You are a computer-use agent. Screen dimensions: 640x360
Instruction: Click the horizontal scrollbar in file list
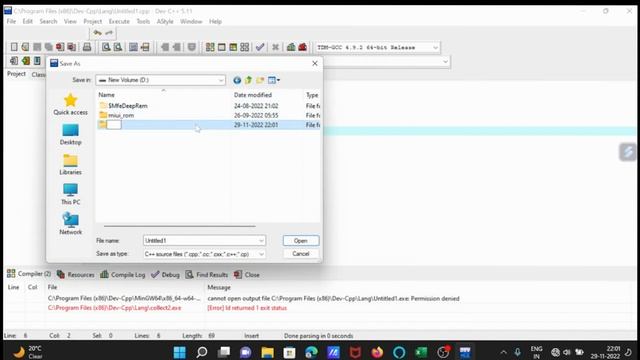(x=180, y=226)
